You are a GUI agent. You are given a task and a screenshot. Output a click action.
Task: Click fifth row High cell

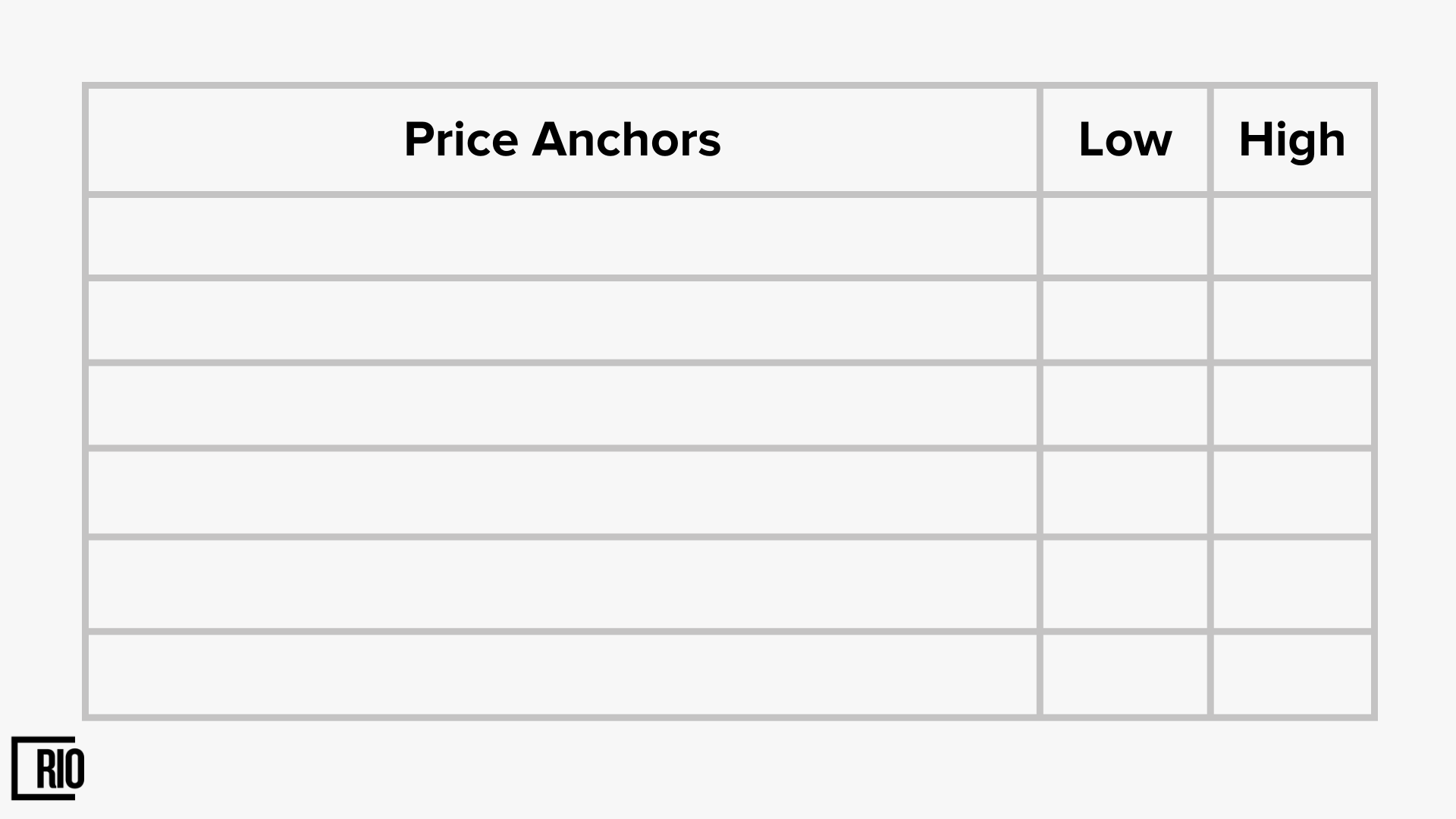coord(1292,584)
